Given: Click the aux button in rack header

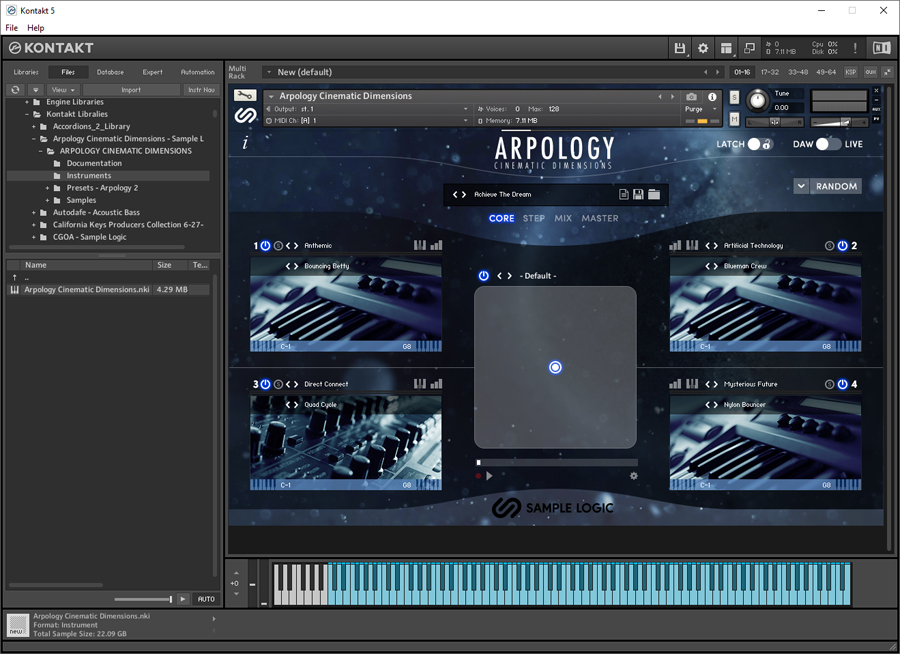Looking at the screenshot, I should coord(871,72).
